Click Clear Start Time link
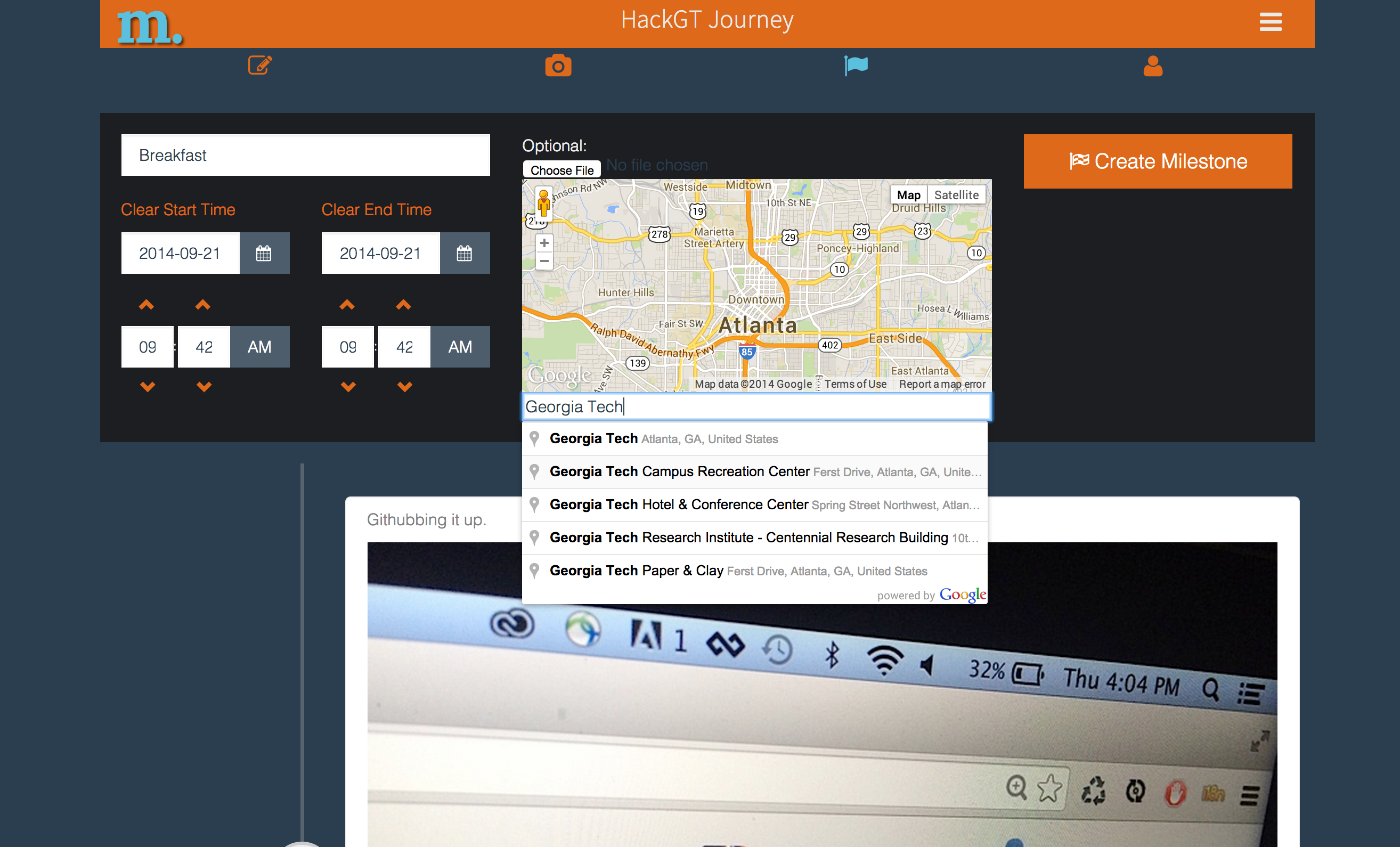Image resolution: width=1400 pixels, height=847 pixels. 178,210
